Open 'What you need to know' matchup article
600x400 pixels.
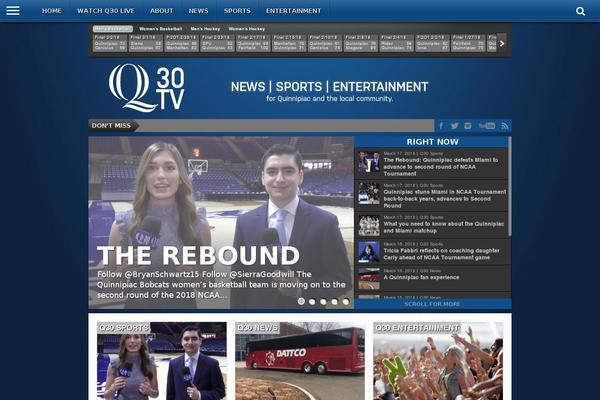[443, 227]
